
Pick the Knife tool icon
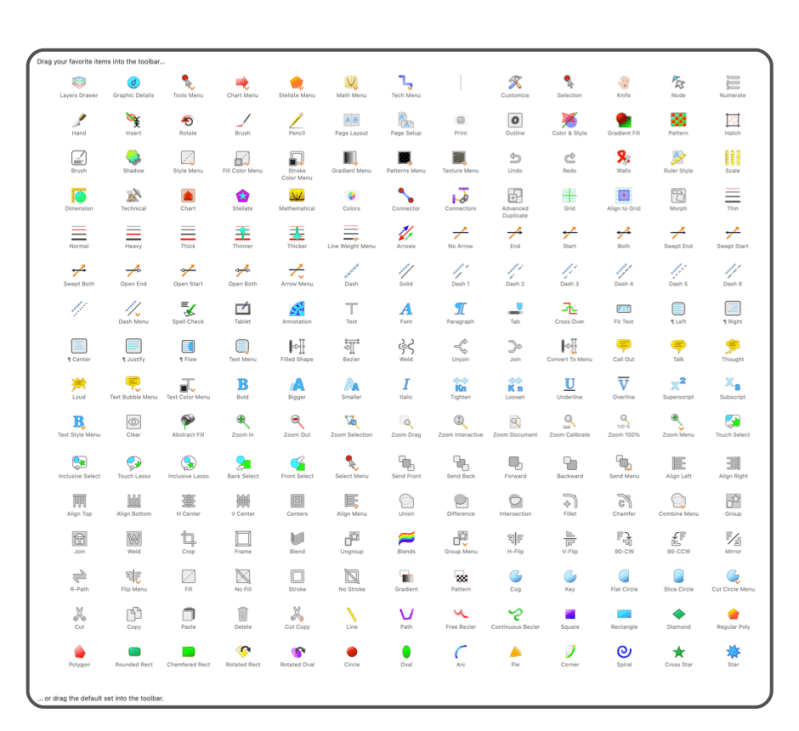(624, 83)
